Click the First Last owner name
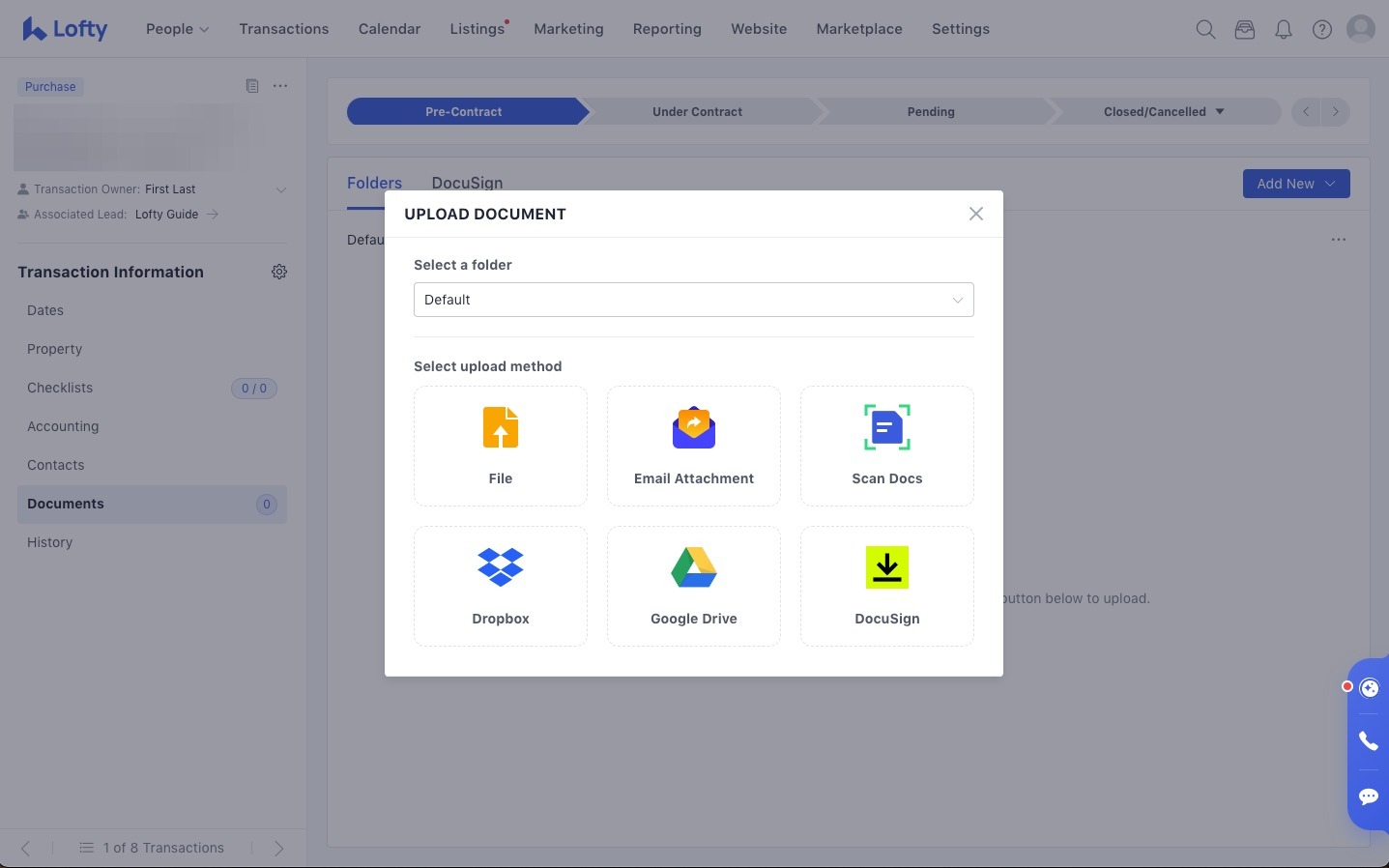Screen dimensions: 1389x868 click(x=170, y=189)
